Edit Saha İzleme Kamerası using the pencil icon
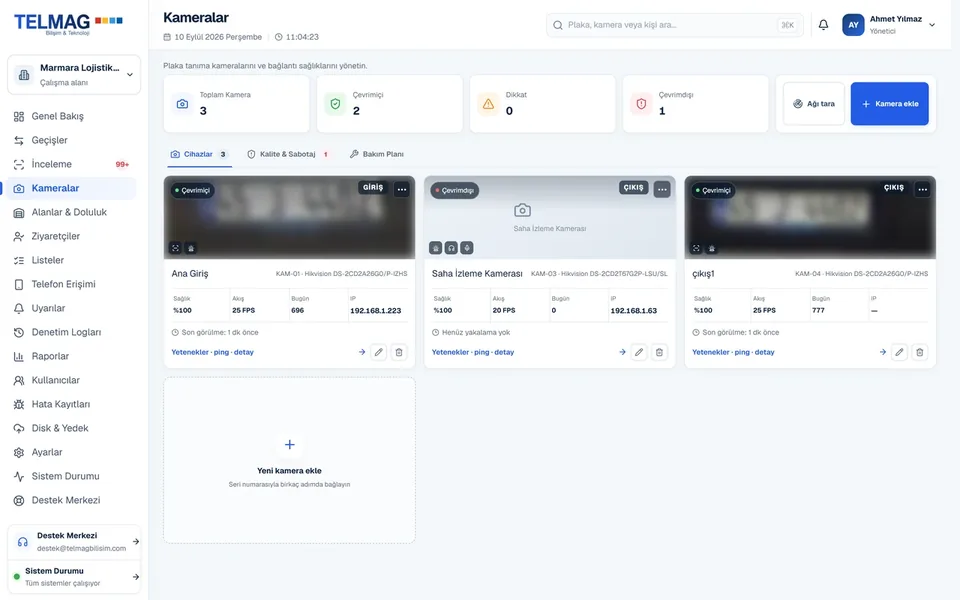This screenshot has width=960, height=600. tap(639, 352)
